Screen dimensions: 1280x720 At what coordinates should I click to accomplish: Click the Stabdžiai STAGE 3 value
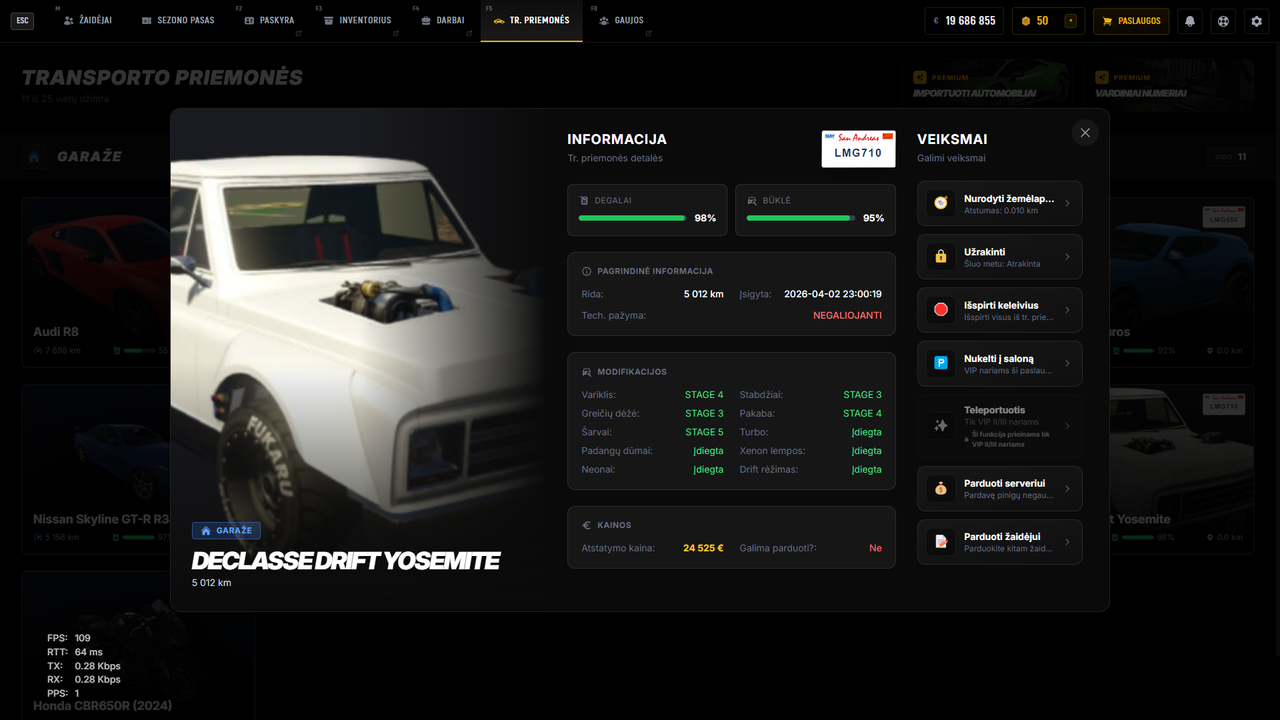(862, 395)
